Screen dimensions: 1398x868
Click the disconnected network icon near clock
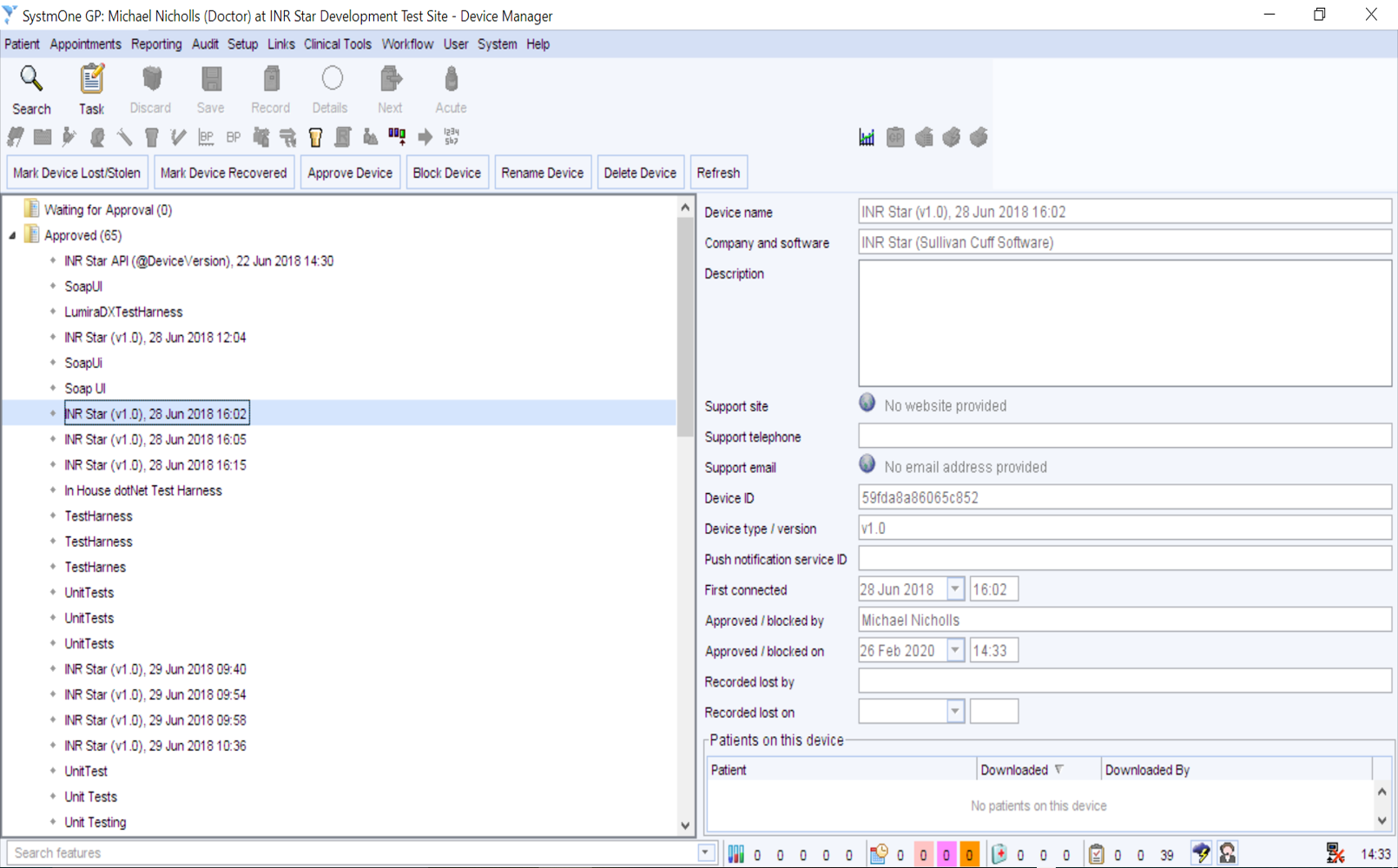(x=1335, y=854)
